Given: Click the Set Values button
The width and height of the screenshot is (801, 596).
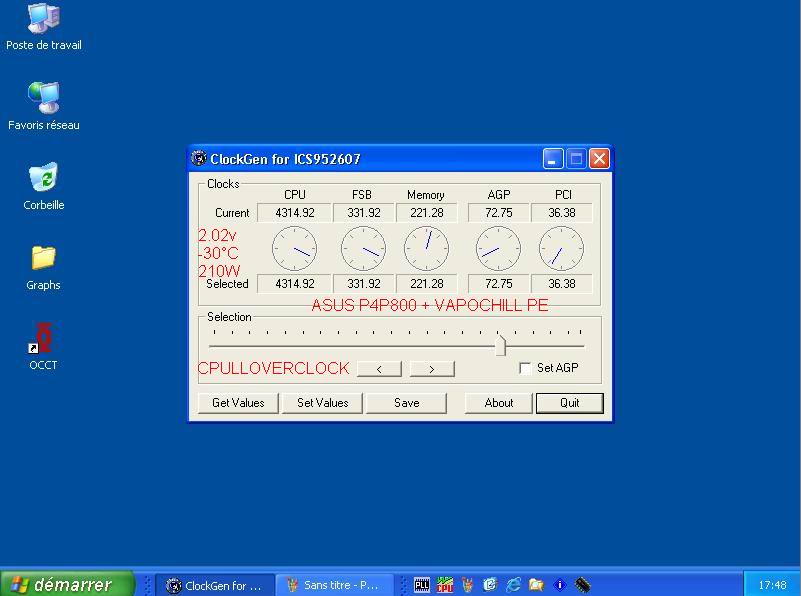Looking at the screenshot, I should [322, 403].
